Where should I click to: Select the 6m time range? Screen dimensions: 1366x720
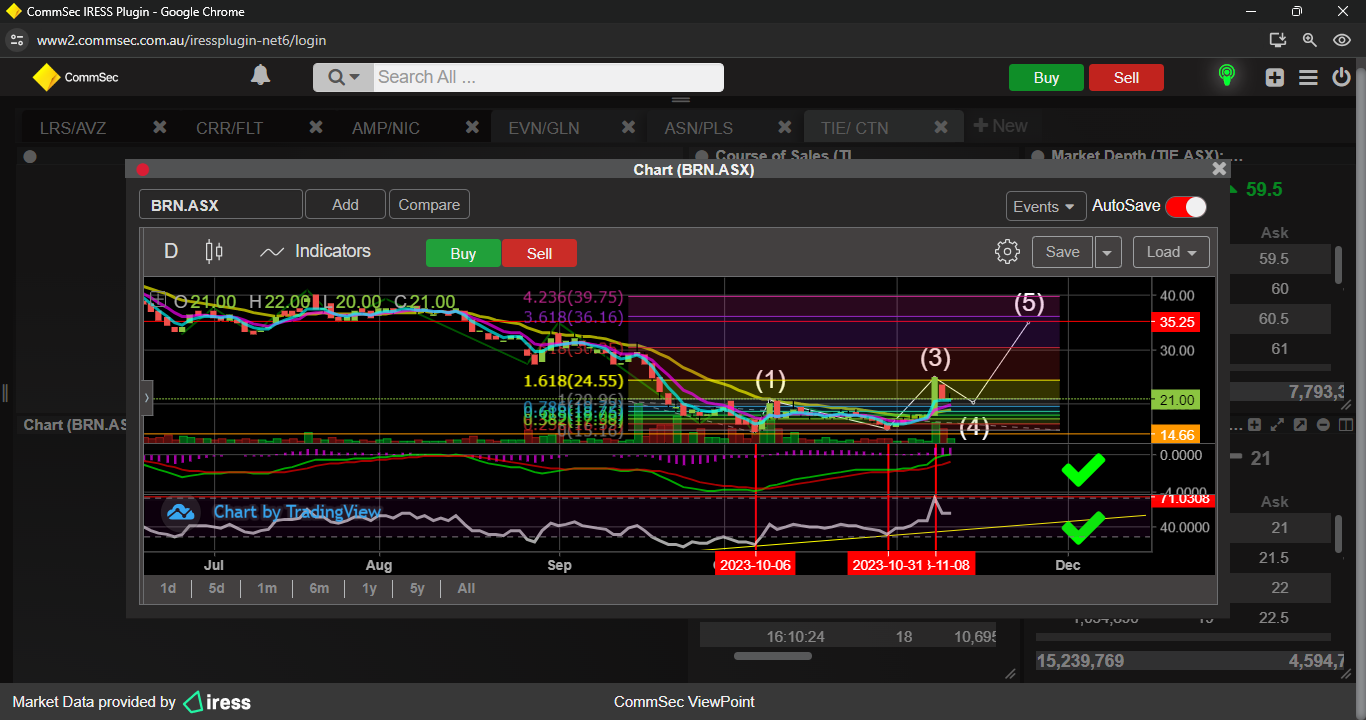(319, 588)
